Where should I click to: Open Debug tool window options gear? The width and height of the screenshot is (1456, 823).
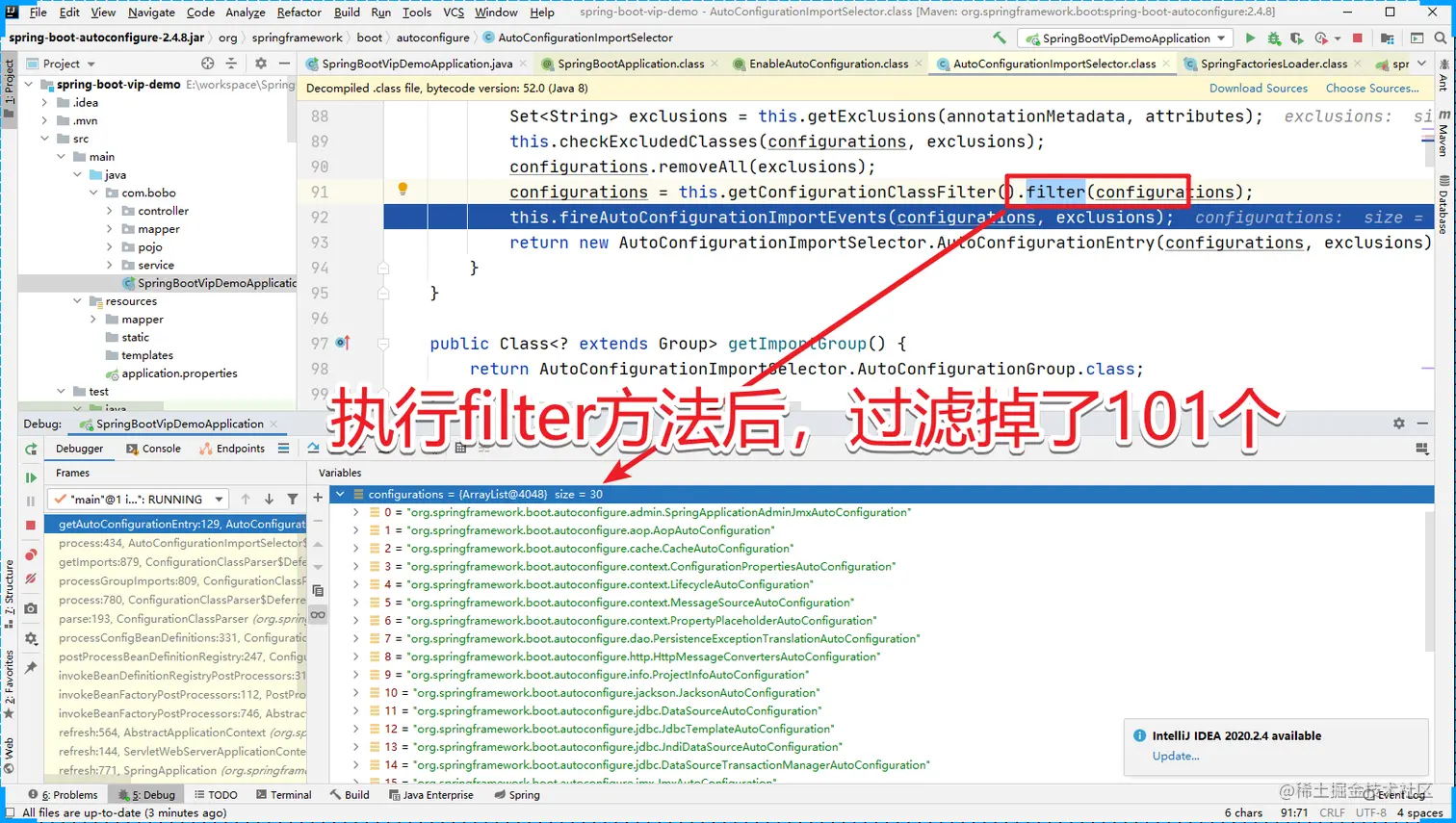1398,424
